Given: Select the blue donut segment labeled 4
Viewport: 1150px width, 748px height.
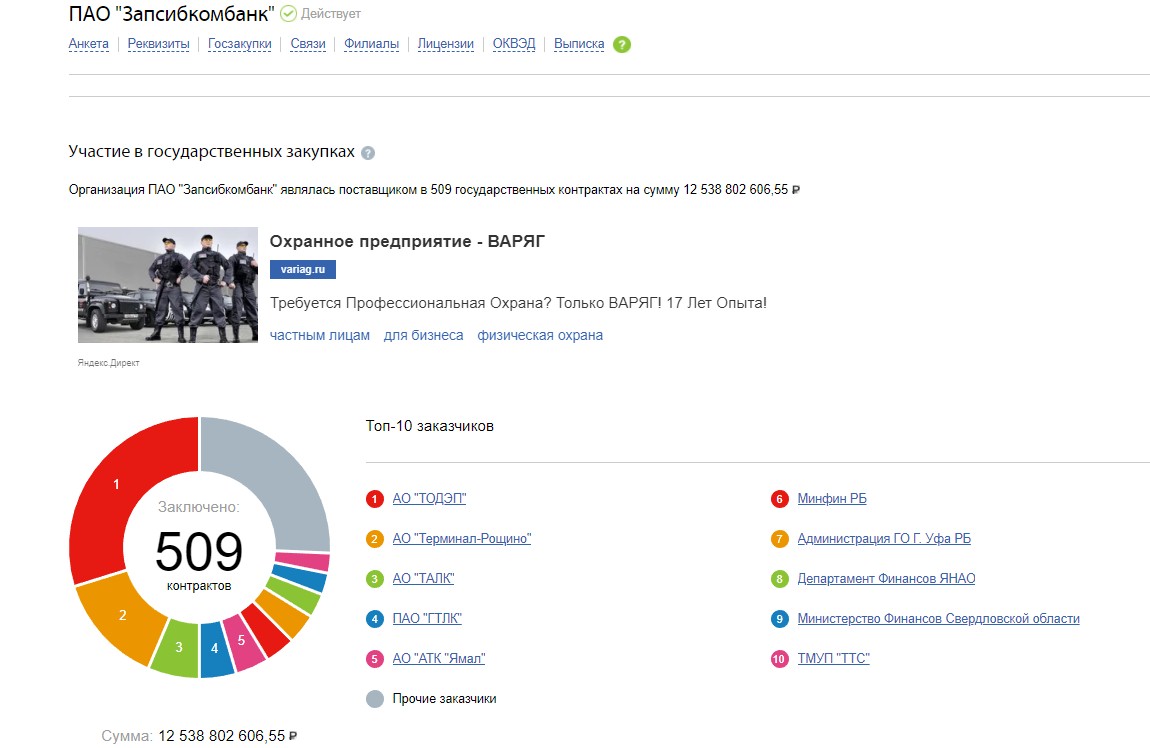Looking at the screenshot, I should 216,649.
